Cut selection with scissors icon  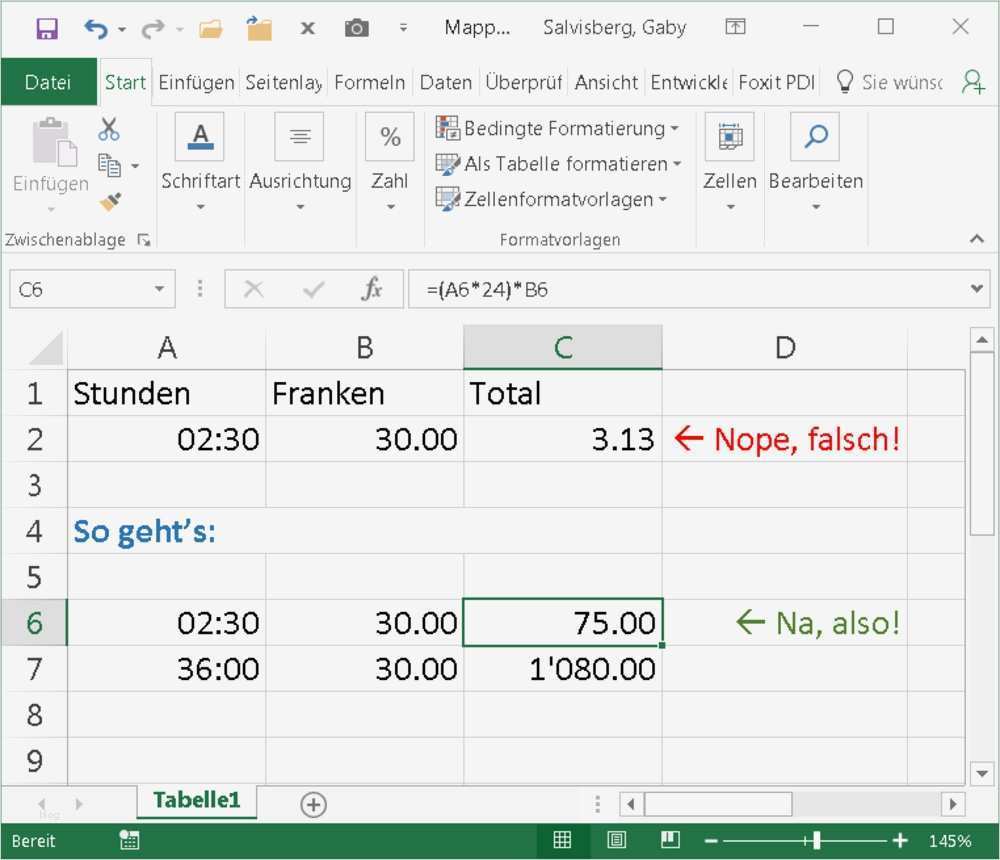tap(109, 129)
